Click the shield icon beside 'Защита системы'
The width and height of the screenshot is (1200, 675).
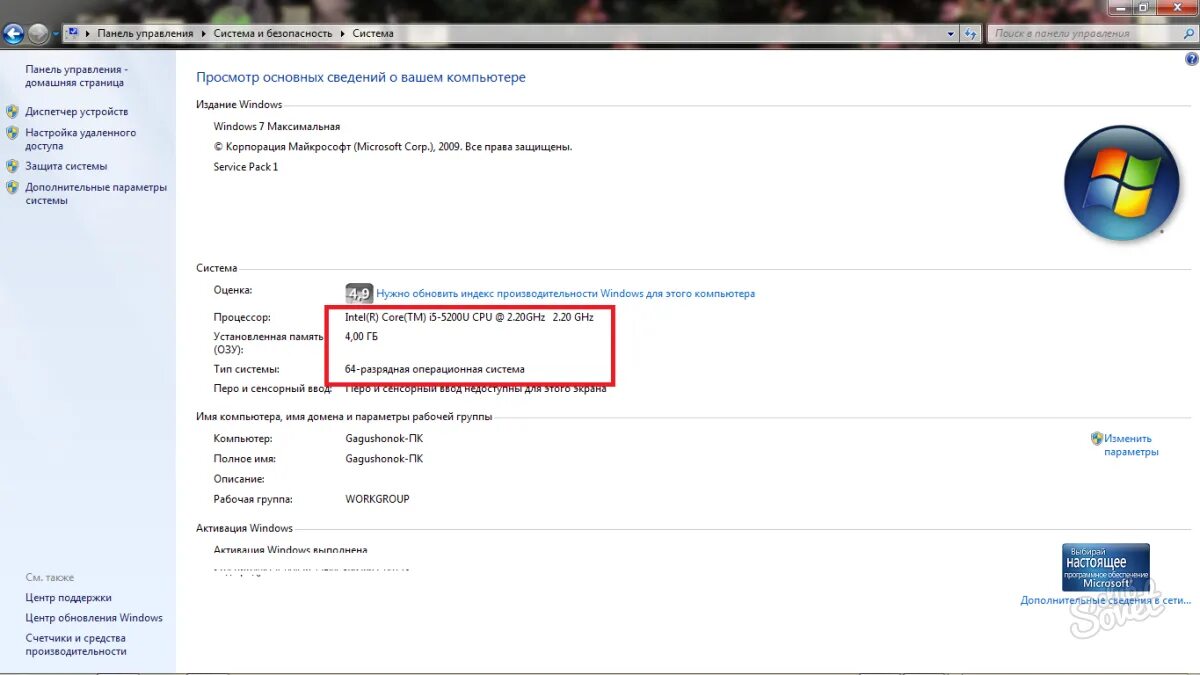click(x=12, y=166)
